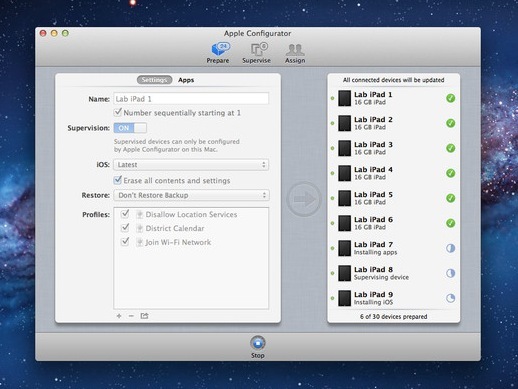The height and width of the screenshot is (389, 518).
Task: Click the Supervising device status text
Action: pyautogui.click(x=381, y=277)
